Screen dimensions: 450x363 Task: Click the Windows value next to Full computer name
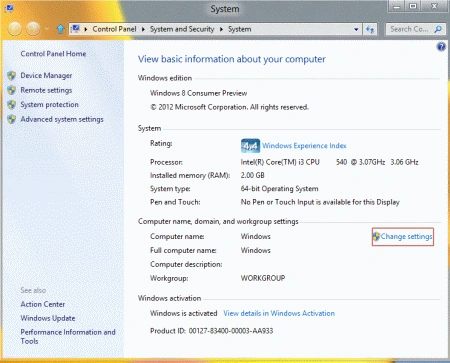click(x=256, y=250)
